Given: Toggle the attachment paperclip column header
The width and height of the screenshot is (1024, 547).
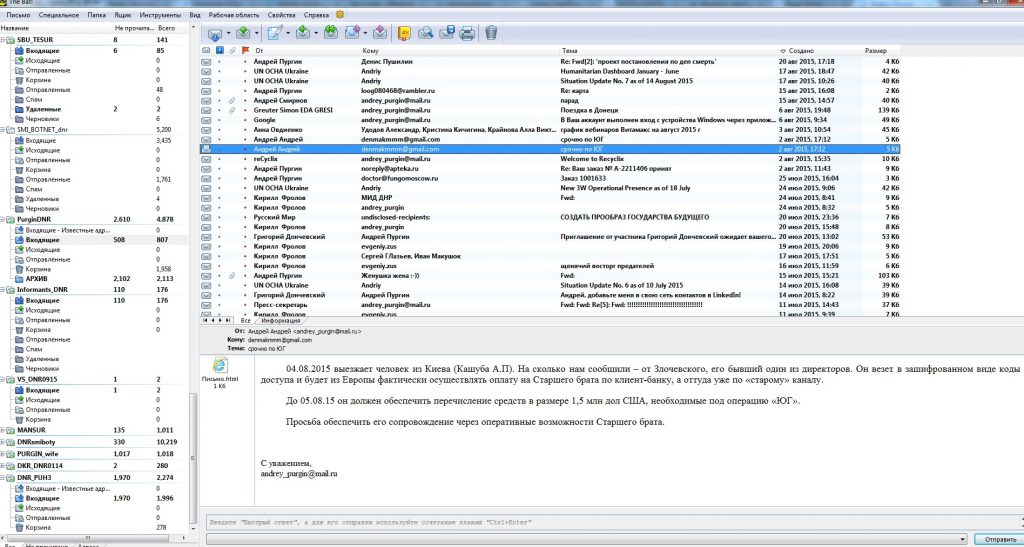Looking at the screenshot, I should (232, 50).
